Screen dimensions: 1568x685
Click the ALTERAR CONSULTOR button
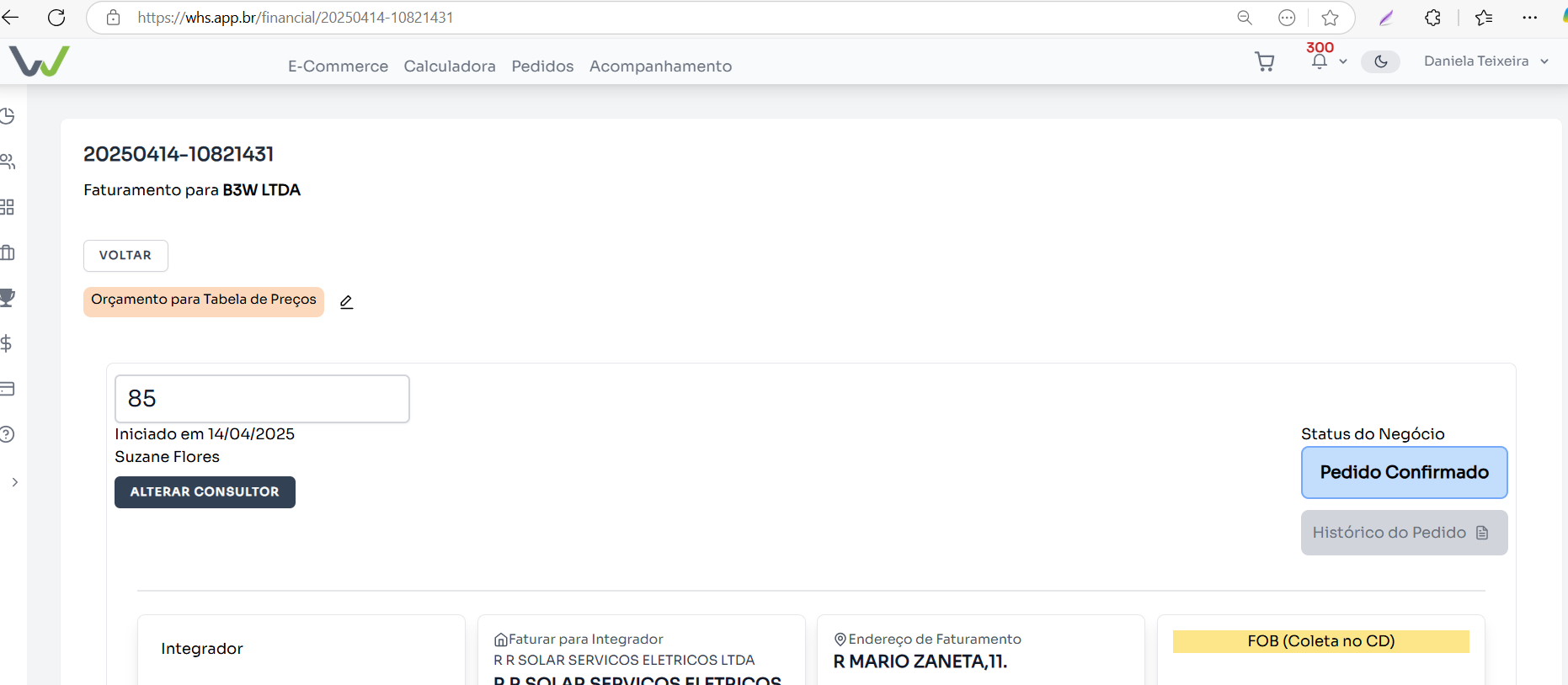click(x=205, y=492)
